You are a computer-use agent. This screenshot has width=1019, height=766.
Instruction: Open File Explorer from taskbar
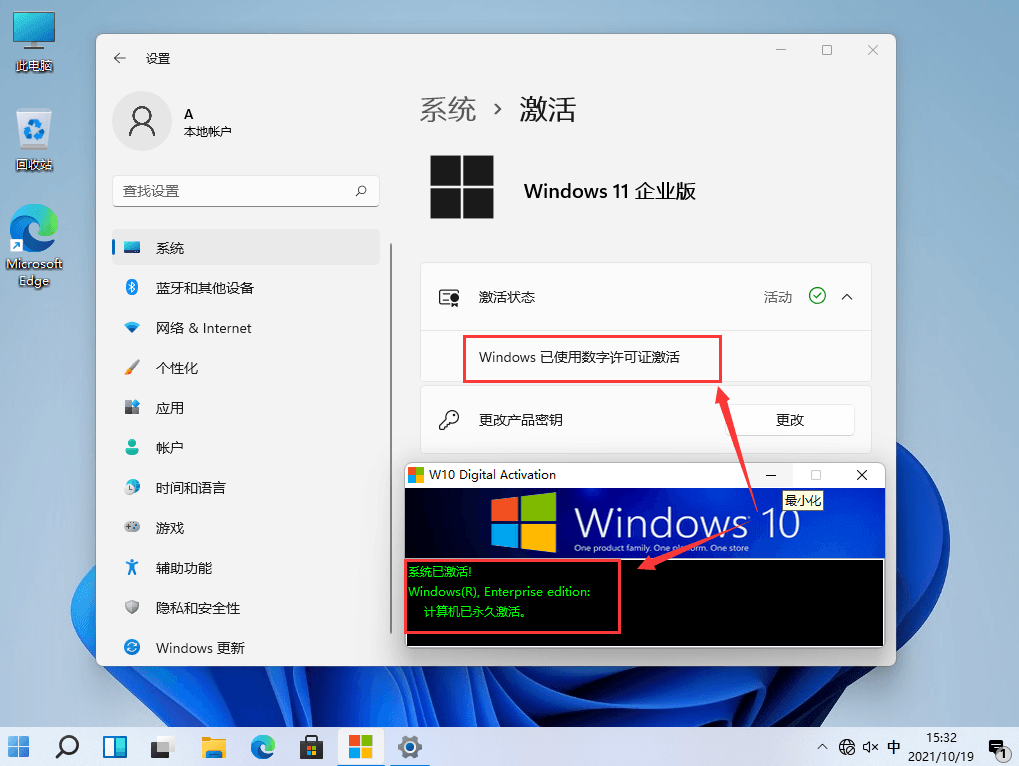click(x=213, y=747)
